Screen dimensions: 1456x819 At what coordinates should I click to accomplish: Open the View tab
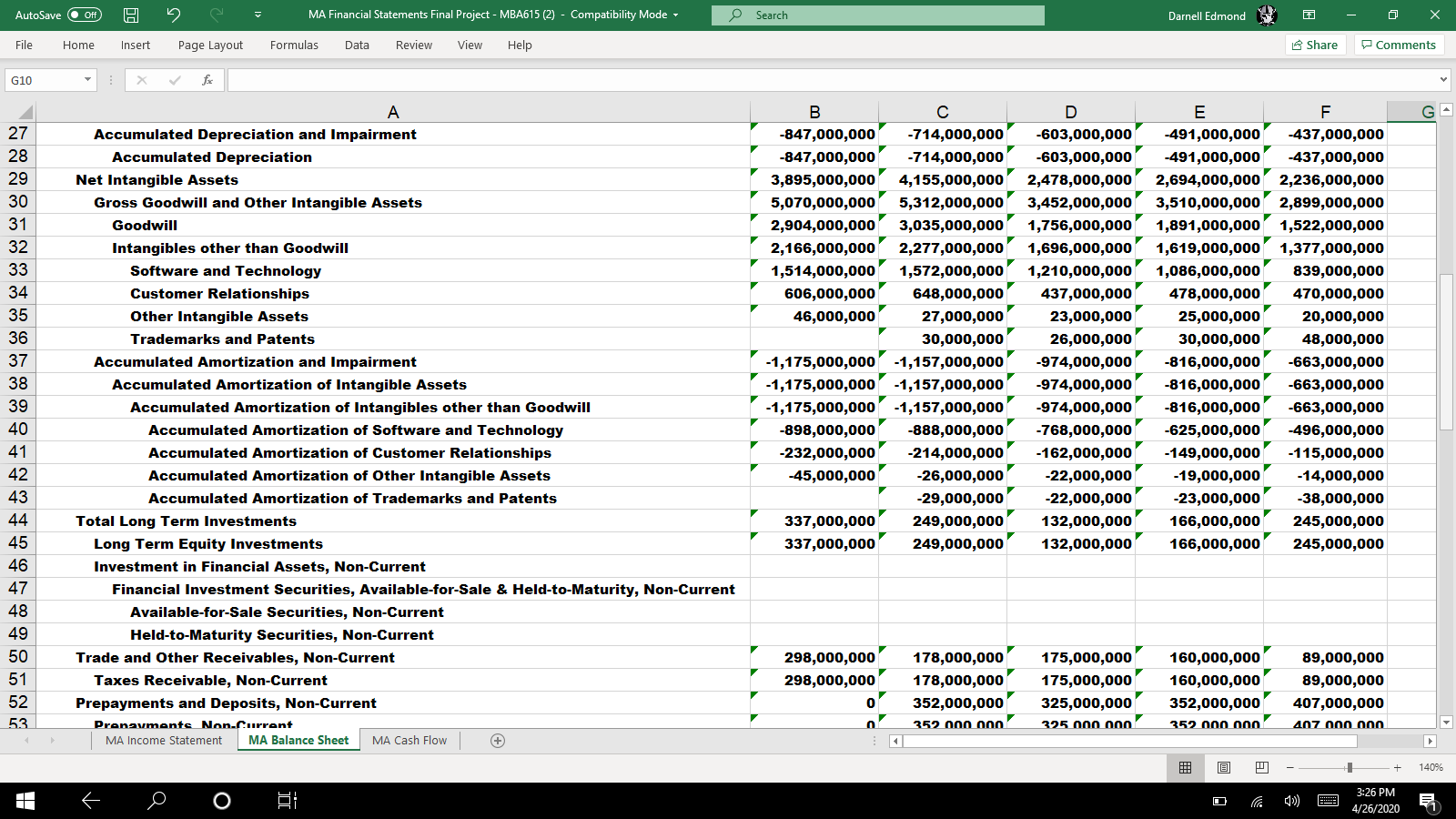click(470, 45)
